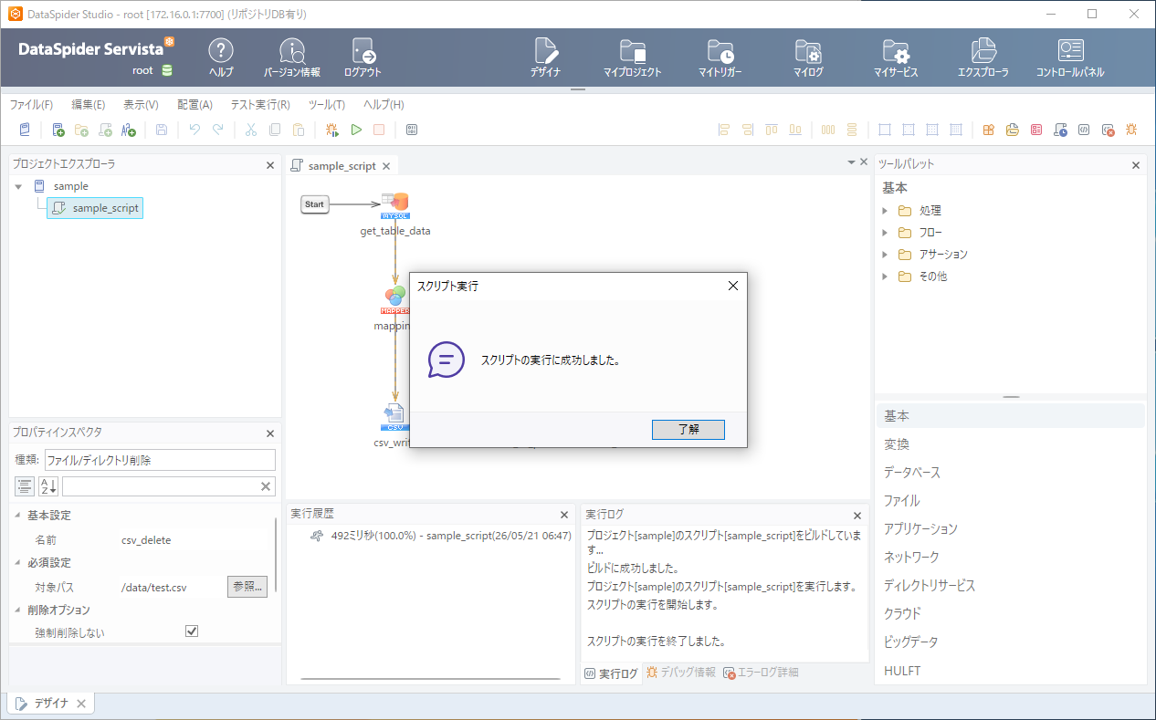Click the new folder toolbar icon
1156x720 pixels.
coord(82,130)
